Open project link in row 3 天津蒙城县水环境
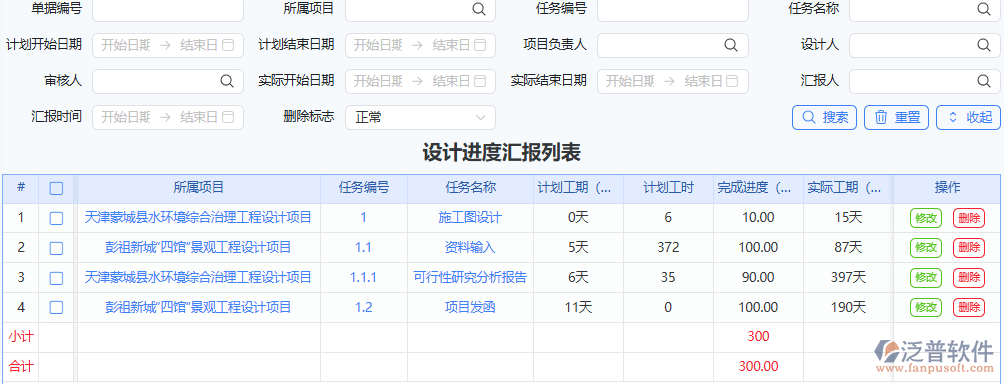The image size is (1004, 384). (198, 277)
